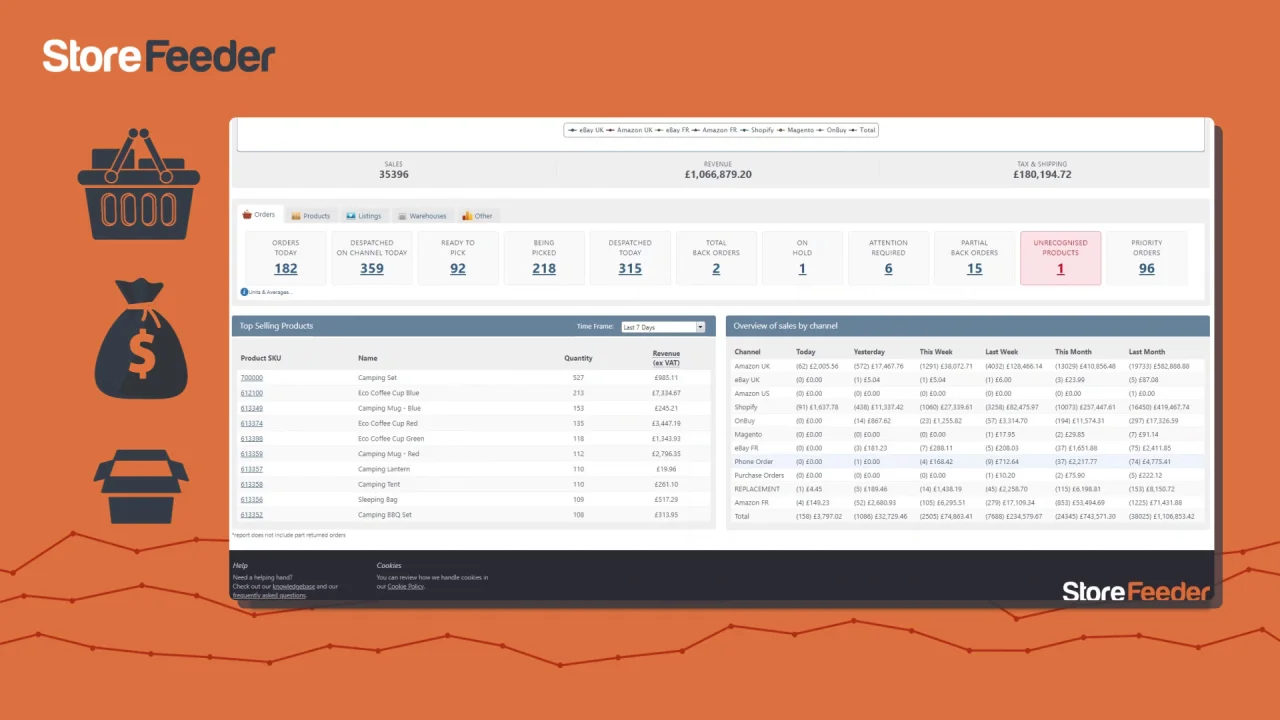Select the Other tab
Viewport: 1280px width, 720px height.
click(478, 216)
